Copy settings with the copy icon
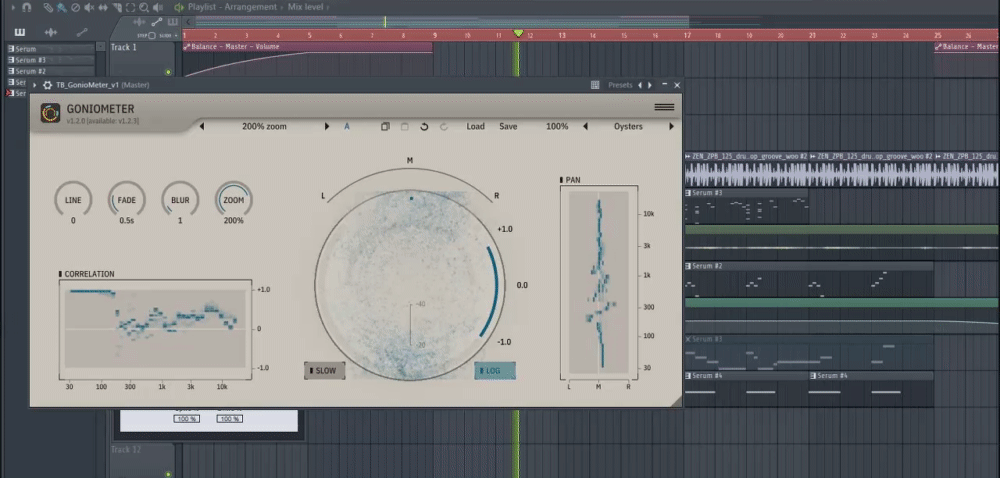The height and width of the screenshot is (478, 1000). click(x=385, y=126)
